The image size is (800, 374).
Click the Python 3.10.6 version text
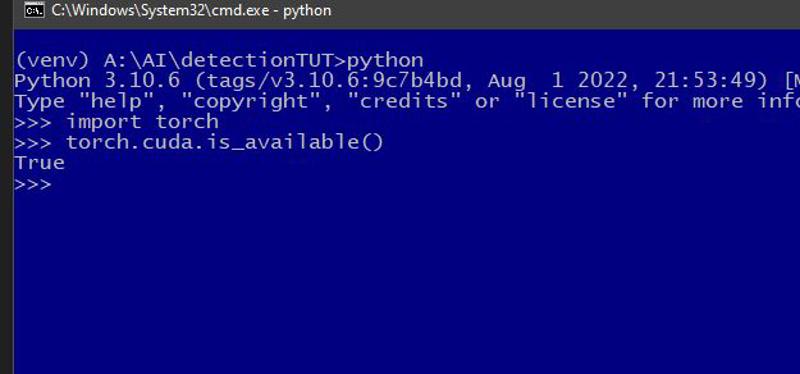(97, 81)
